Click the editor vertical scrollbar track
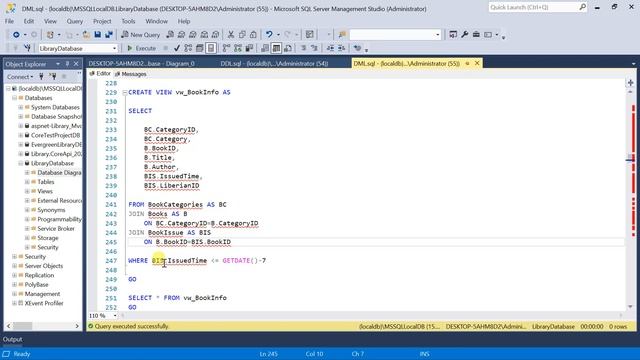The height and width of the screenshot is (360, 640). click(631, 199)
